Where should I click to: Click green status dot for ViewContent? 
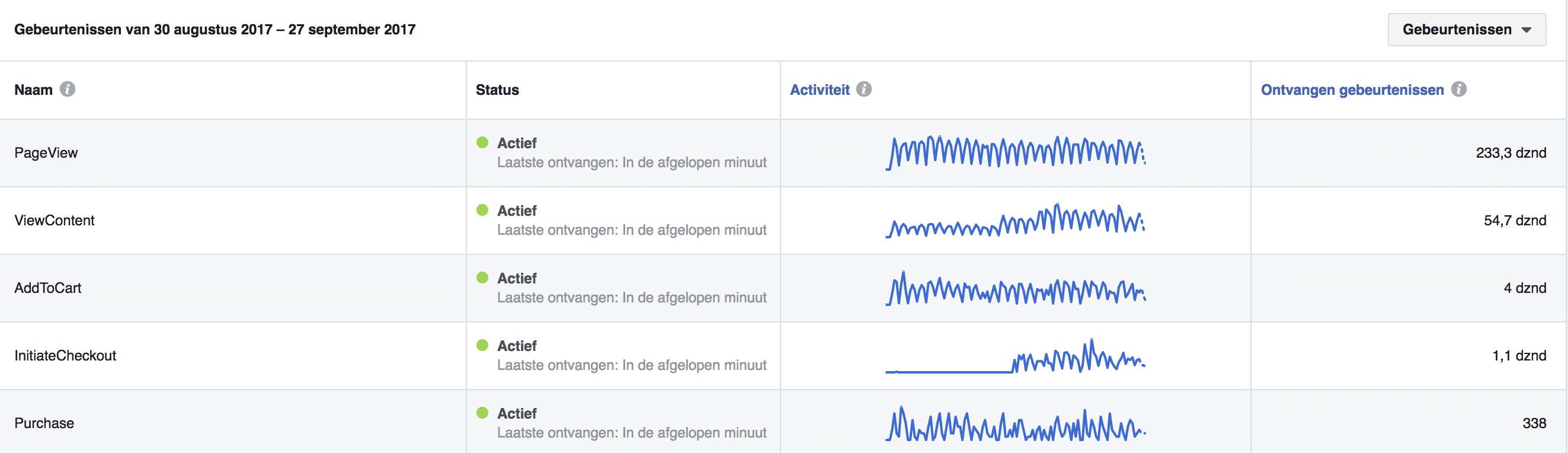click(x=483, y=210)
